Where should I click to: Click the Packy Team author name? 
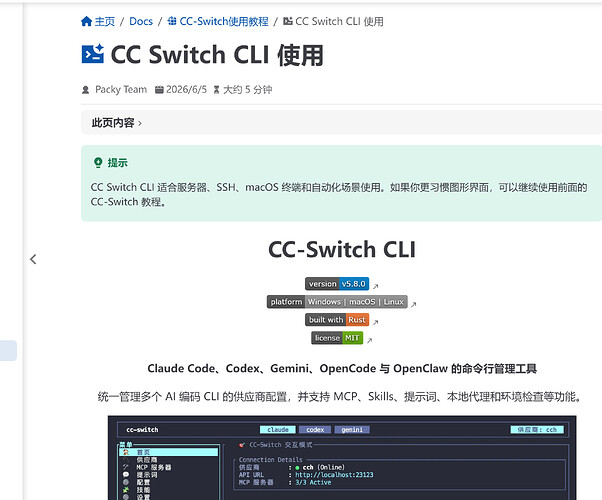coord(121,89)
